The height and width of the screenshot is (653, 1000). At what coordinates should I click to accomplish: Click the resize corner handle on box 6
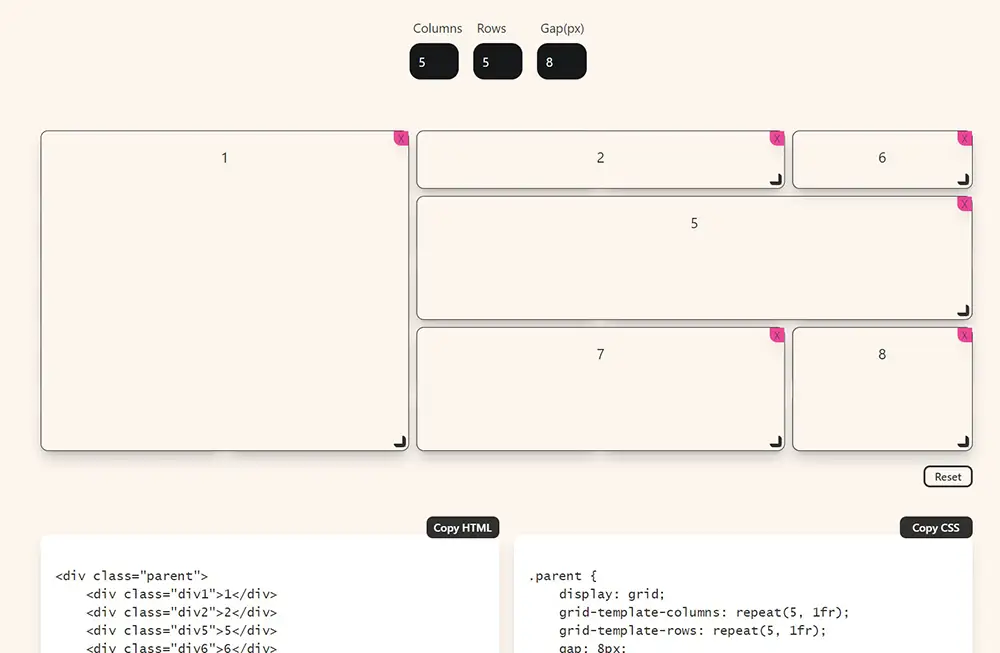tap(964, 179)
